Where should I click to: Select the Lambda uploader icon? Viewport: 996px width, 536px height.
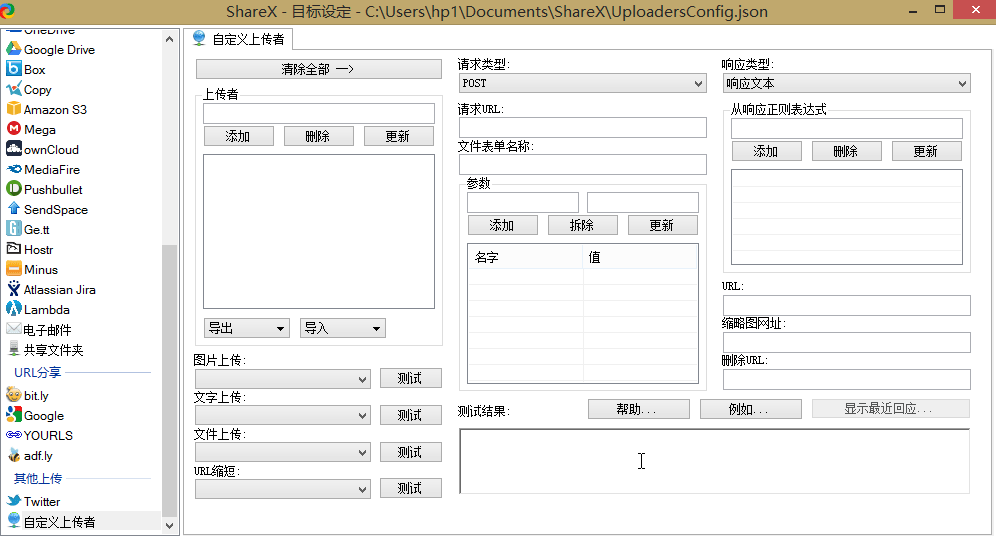coord(14,309)
